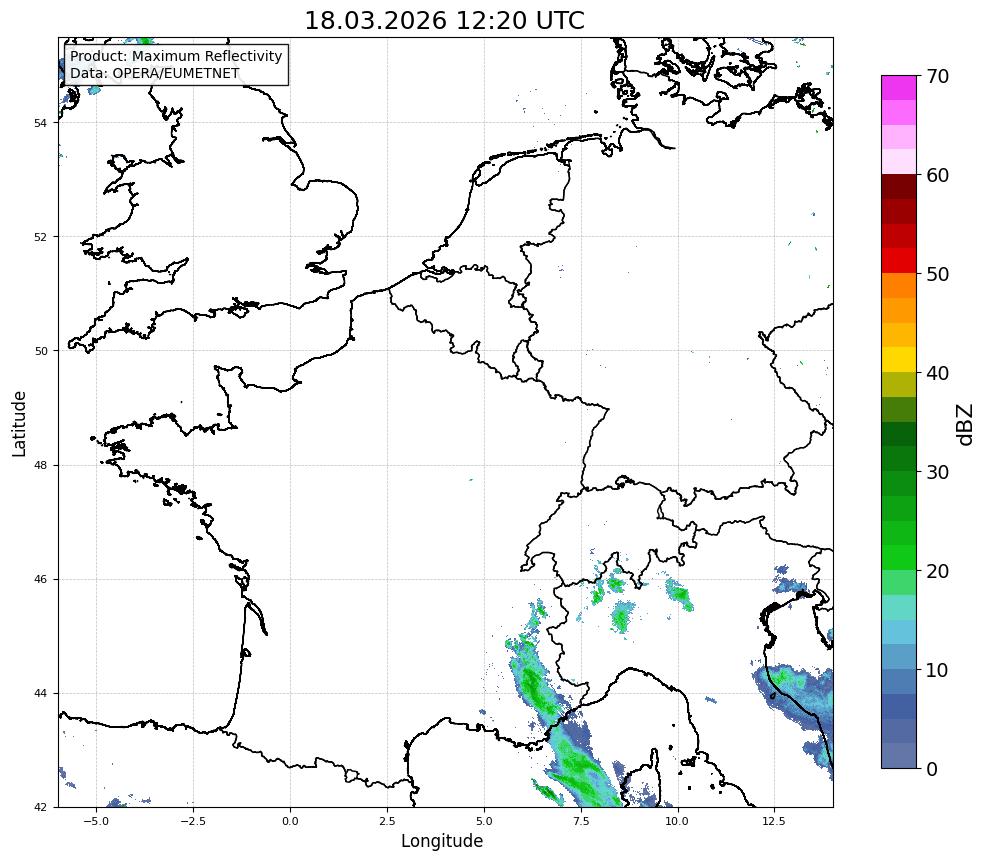The height and width of the screenshot is (860, 985).
Task: Click the yellow colorbar segment above 40
Action: 899,360
